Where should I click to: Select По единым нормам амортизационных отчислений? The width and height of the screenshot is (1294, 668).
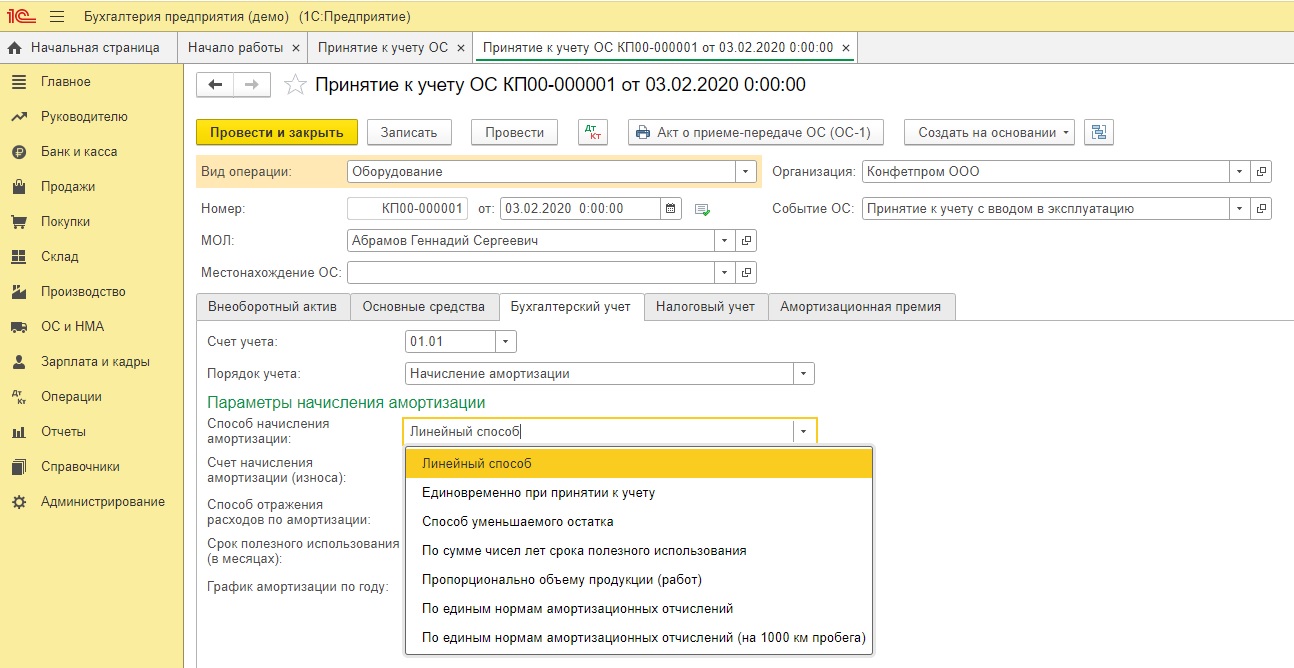coord(639,609)
